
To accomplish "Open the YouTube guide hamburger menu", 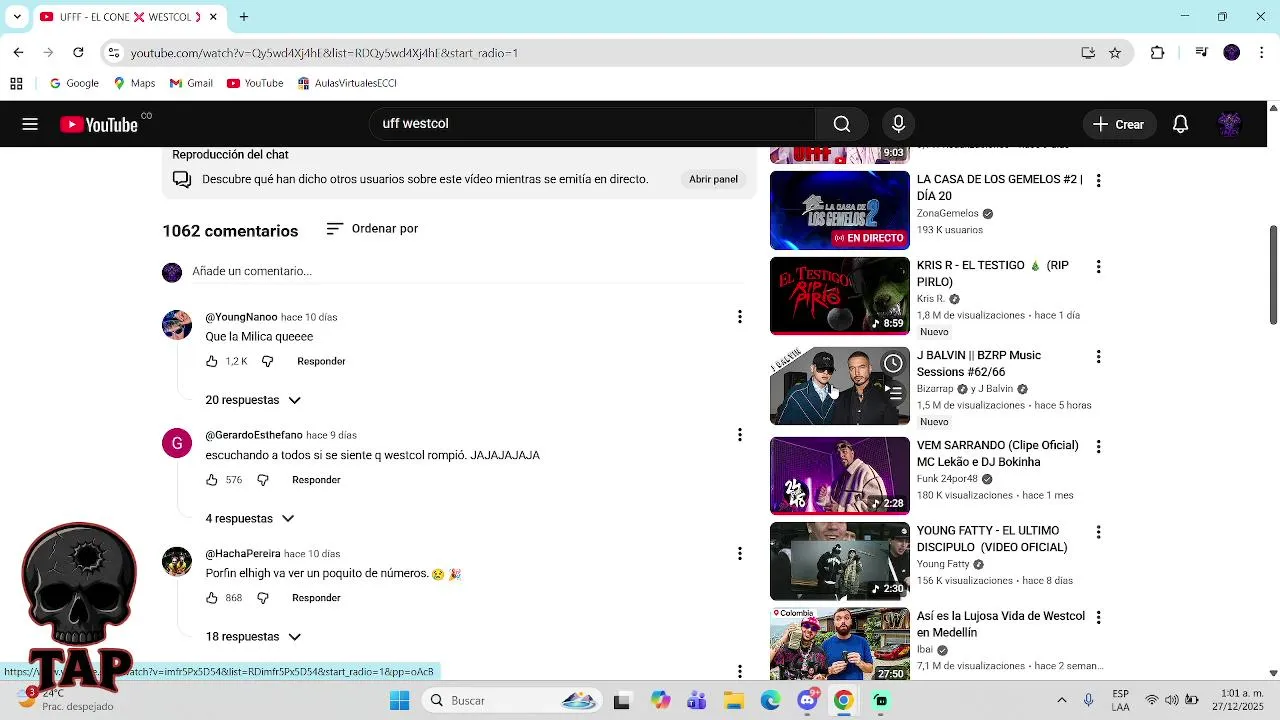I will point(30,124).
